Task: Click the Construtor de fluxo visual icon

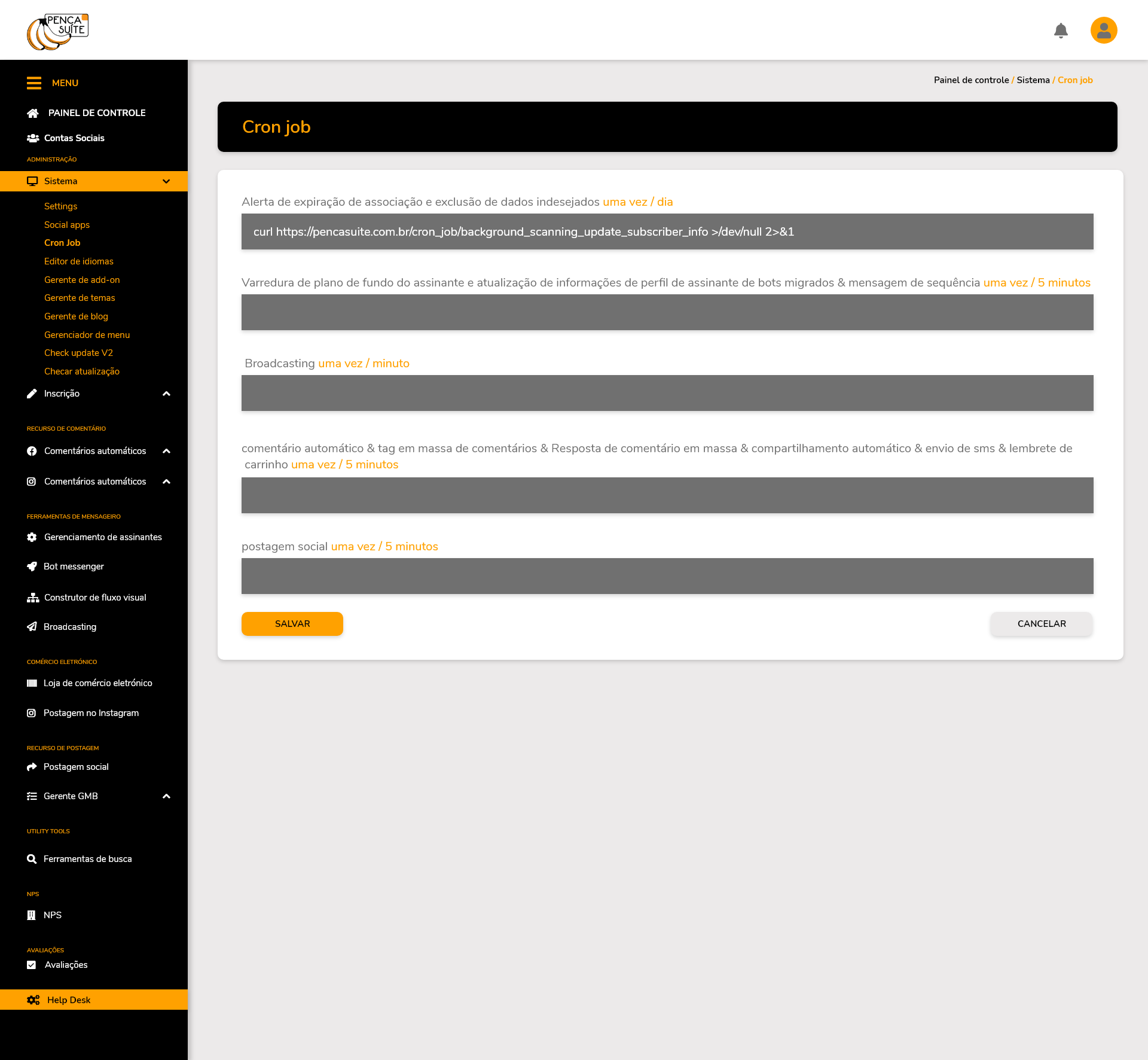Action: (x=32, y=598)
